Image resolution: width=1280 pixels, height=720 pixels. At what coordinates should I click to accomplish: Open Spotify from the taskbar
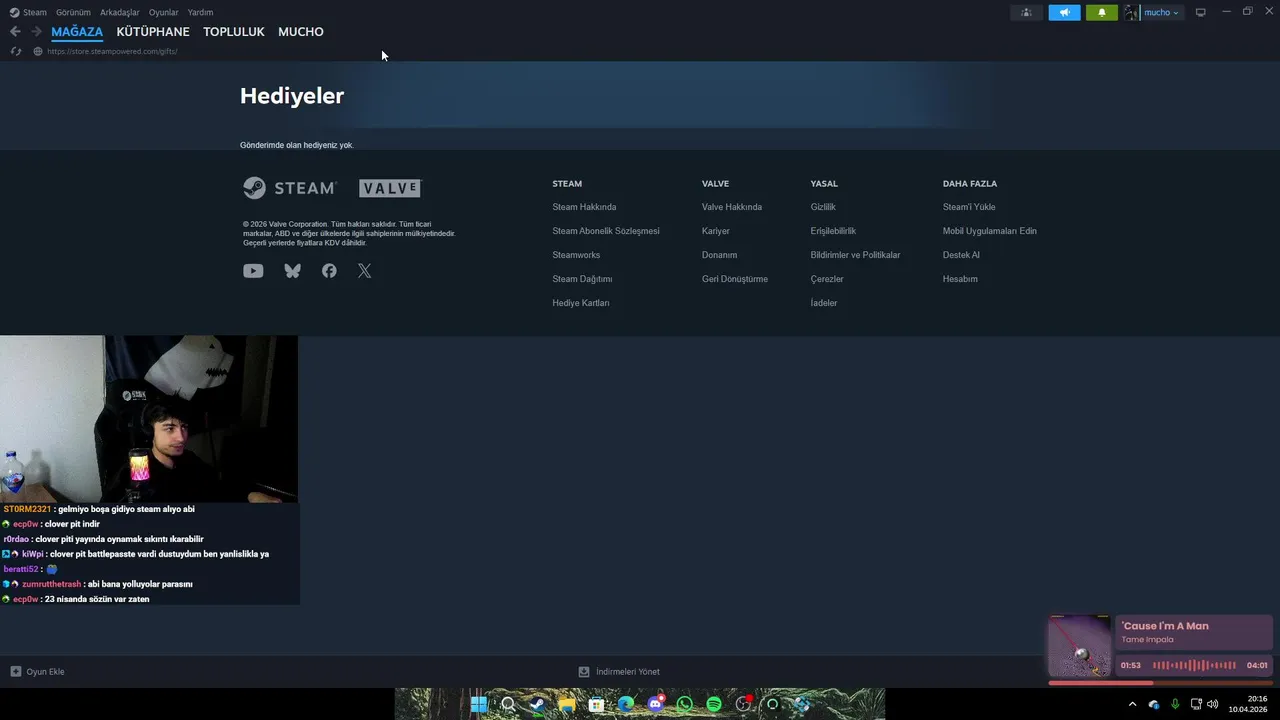click(x=714, y=704)
